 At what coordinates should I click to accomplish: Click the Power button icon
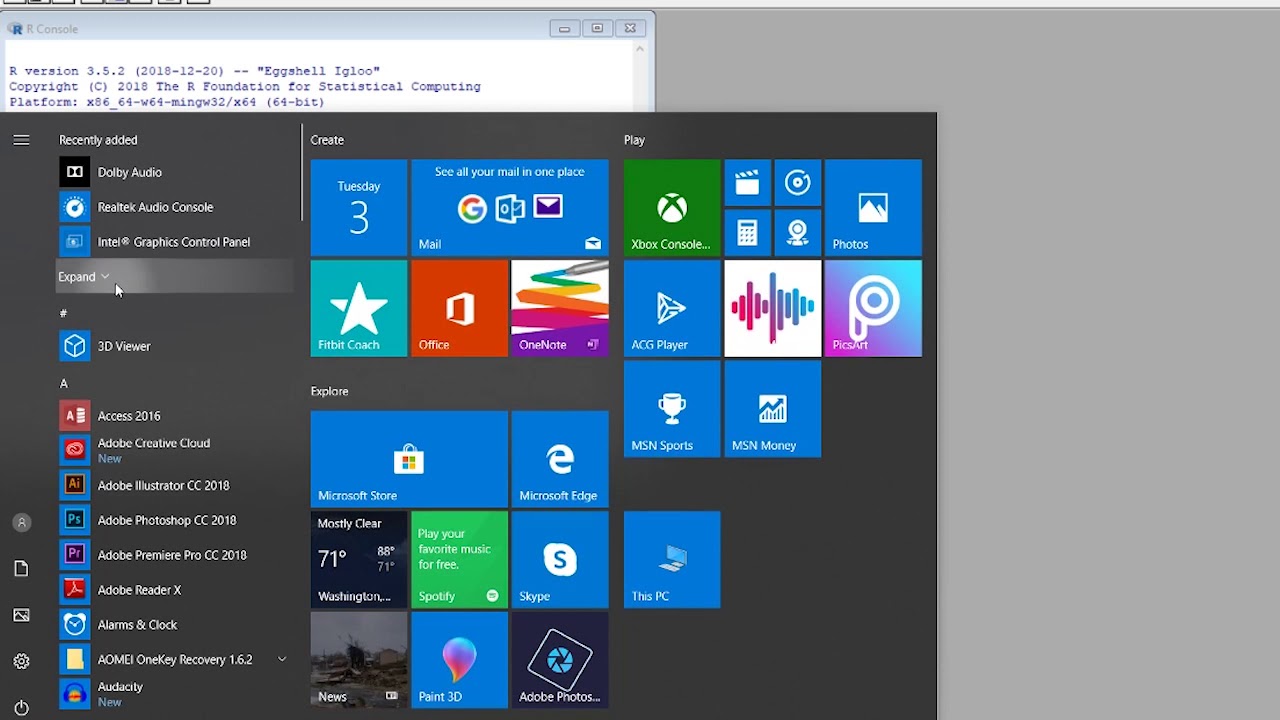coord(21,708)
